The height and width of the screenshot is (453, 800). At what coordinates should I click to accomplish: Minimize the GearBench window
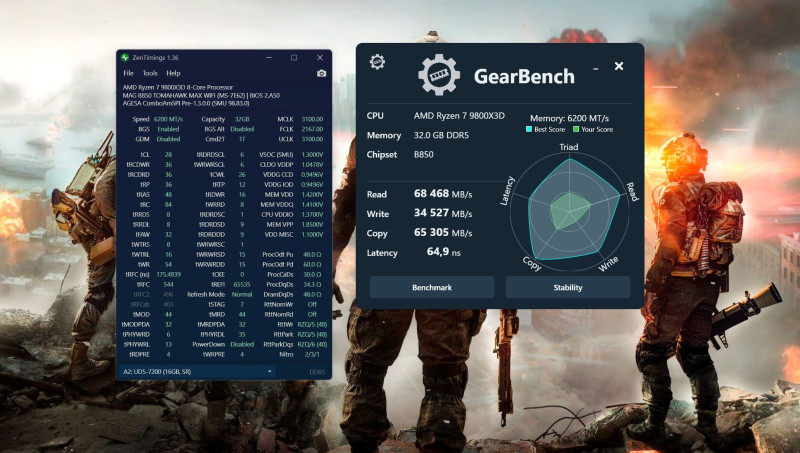[595, 68]
